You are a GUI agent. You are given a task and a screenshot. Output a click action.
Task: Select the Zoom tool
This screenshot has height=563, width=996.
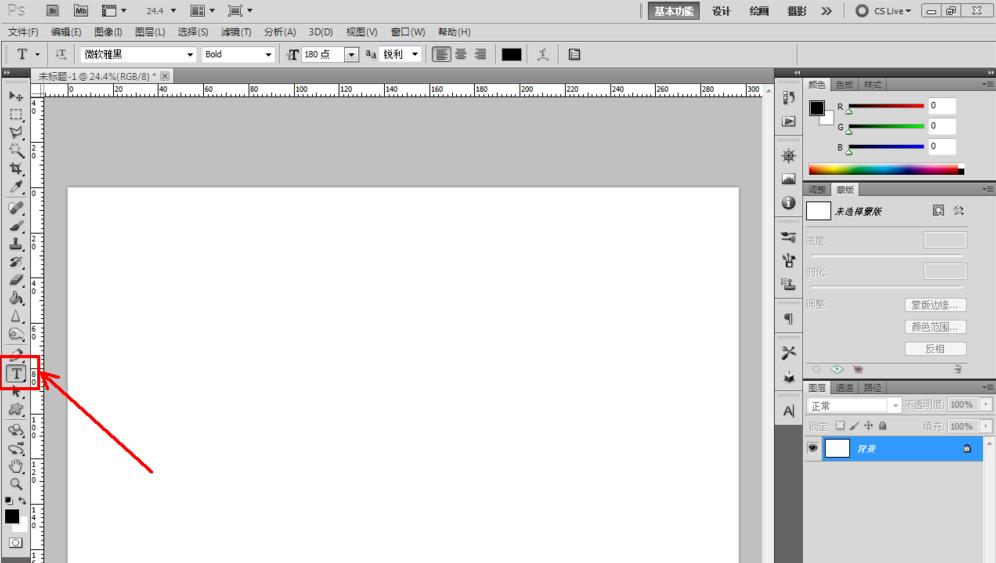point(16,484)
